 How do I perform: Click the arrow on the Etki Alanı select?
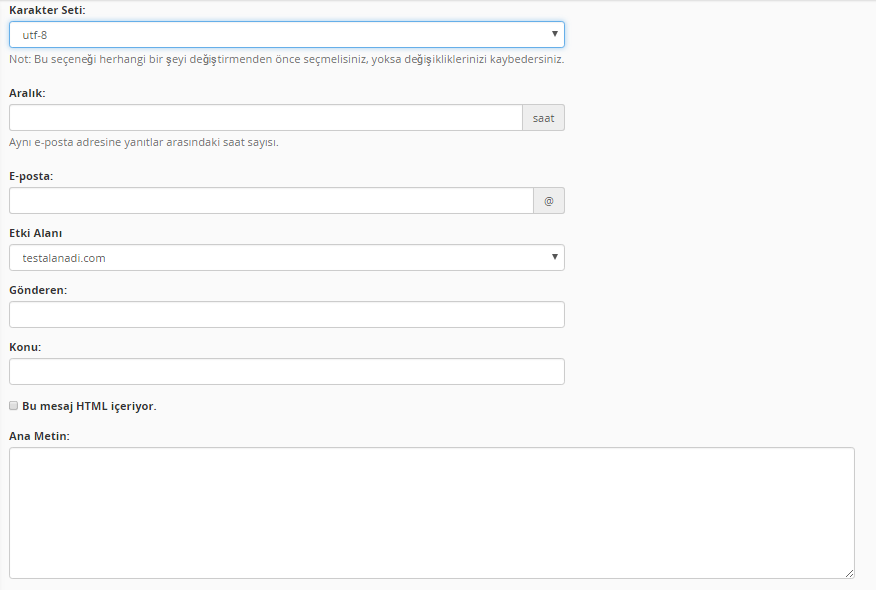(x=554, y=258)
